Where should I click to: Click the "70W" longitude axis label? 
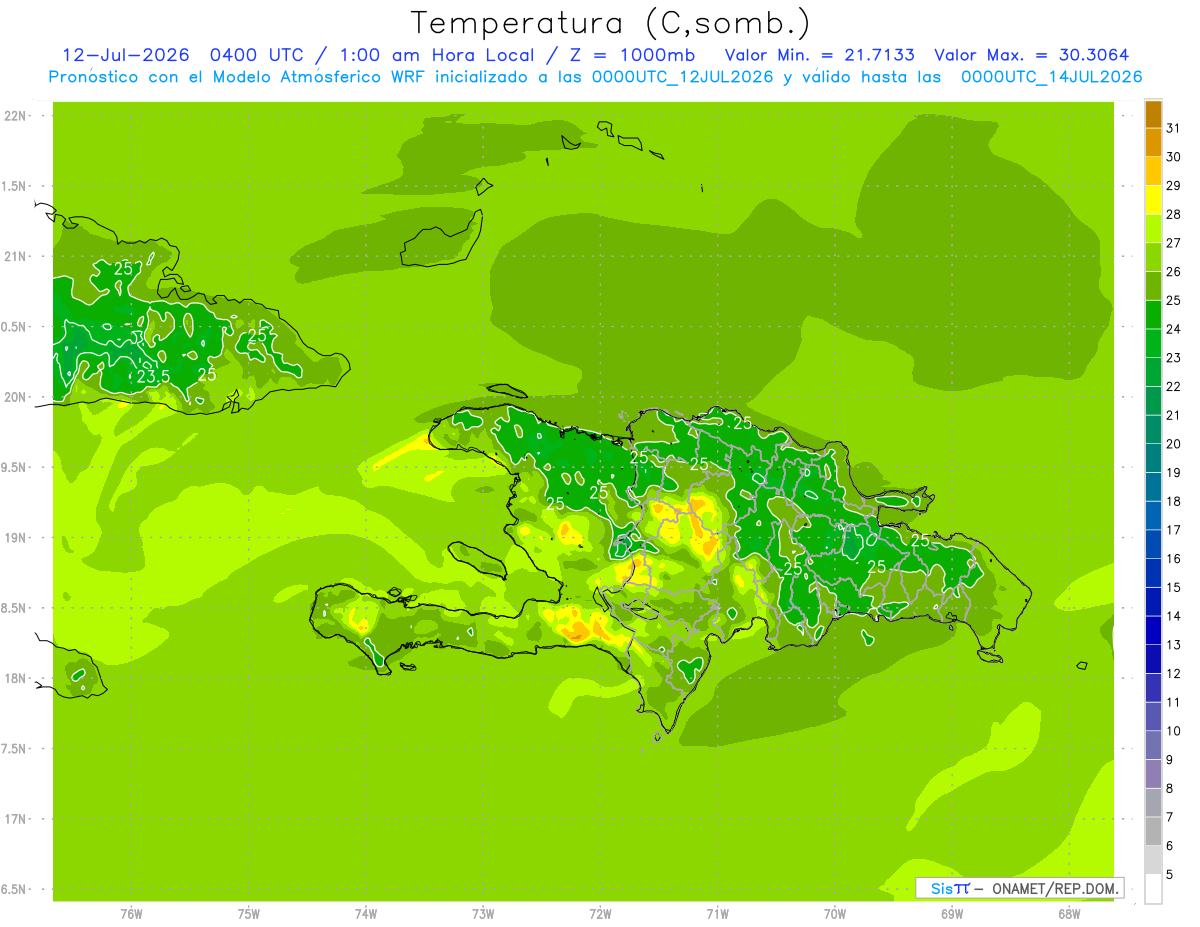pos(835,914)
